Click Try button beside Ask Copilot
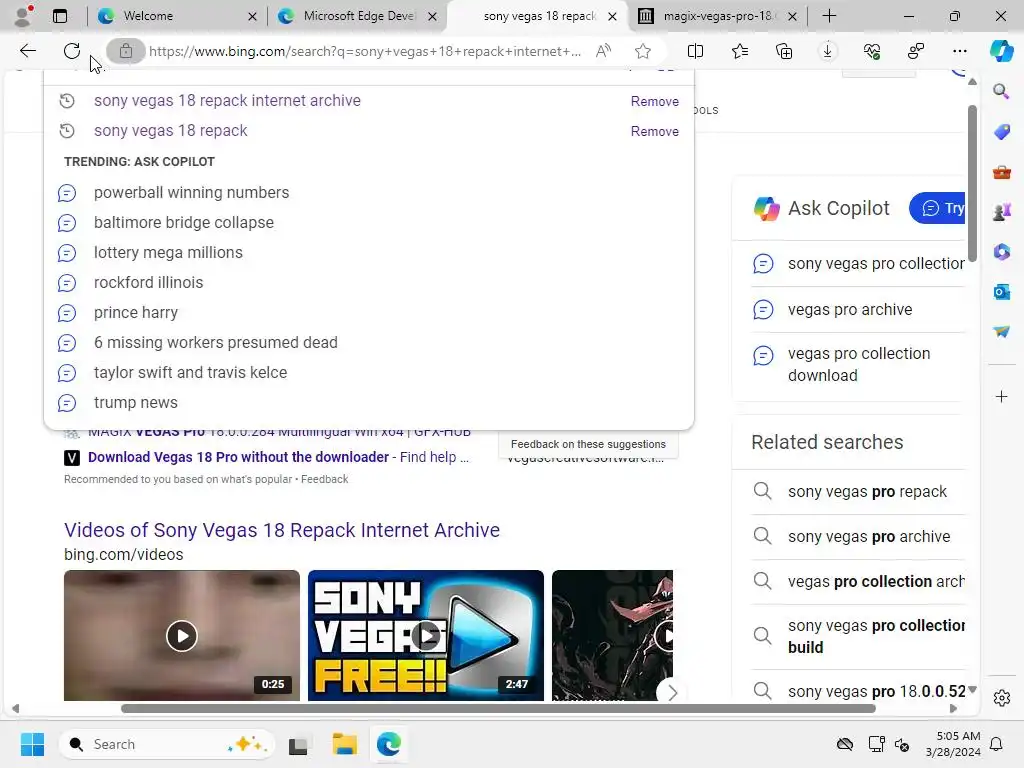The height and width of the screenshot is (768, 1024). tap(938, 208)
